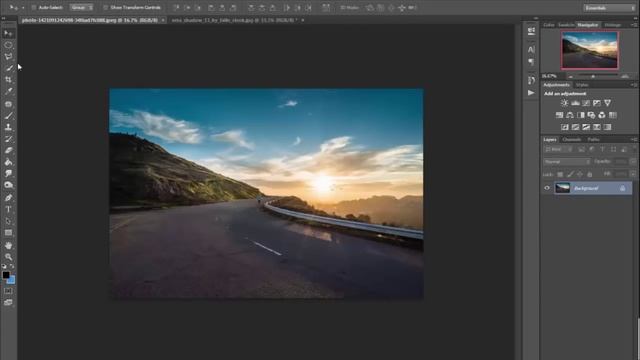640x360 pixels.
Task: Select the Pen tool
Action: tap(8, 198)
